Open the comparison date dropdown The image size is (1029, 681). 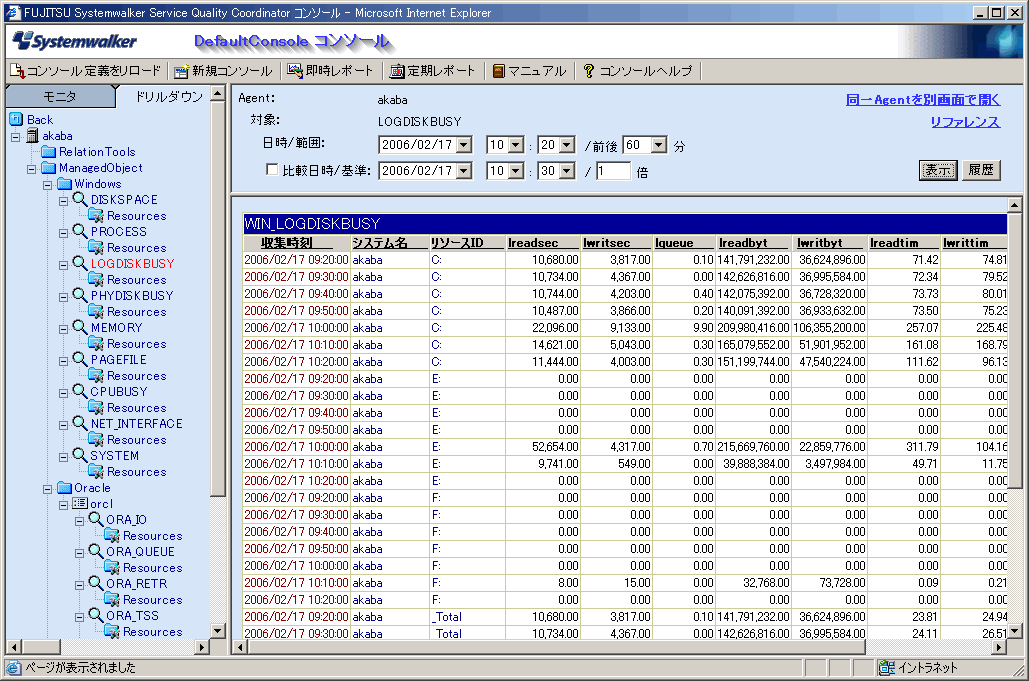465,171
